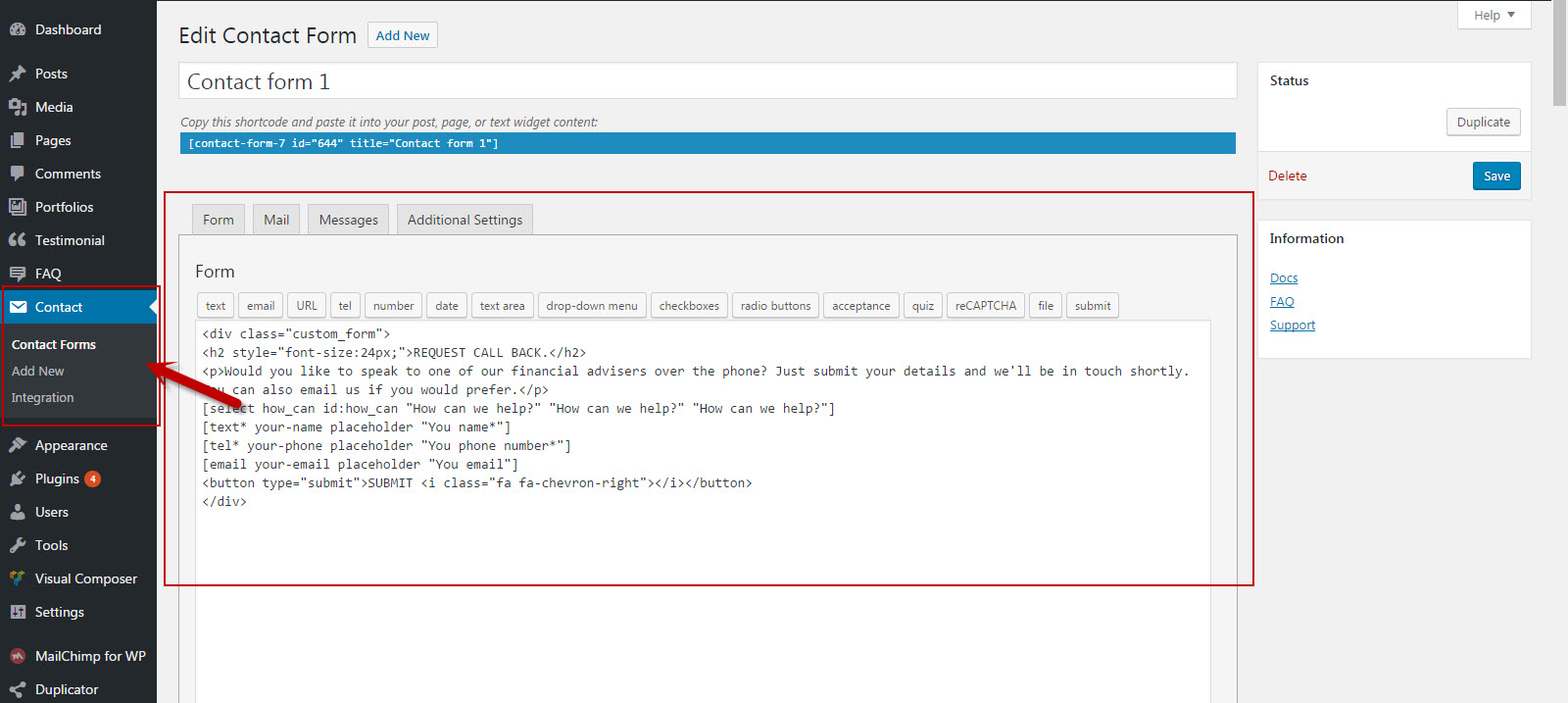Select the Integration submenu item
Image resolution: width=1568 pixels, height=703 pixels.
42,398
